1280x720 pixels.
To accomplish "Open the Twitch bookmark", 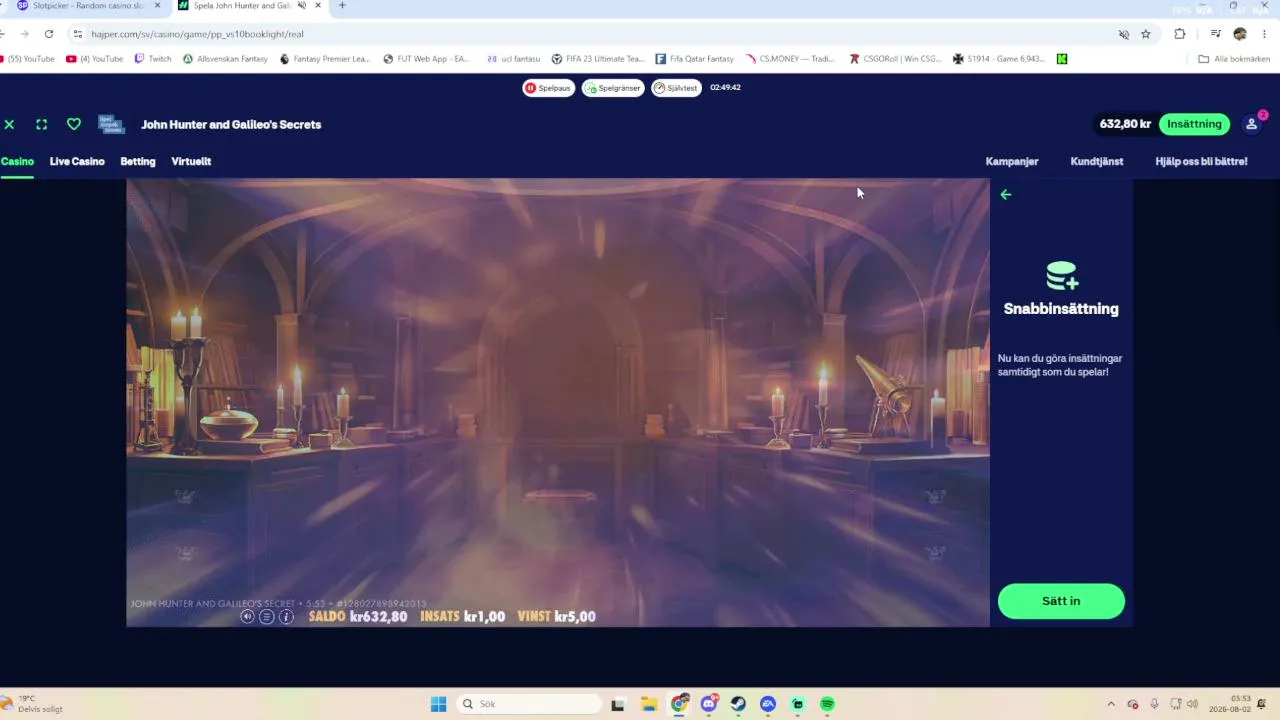I will (x=153, y=59).
